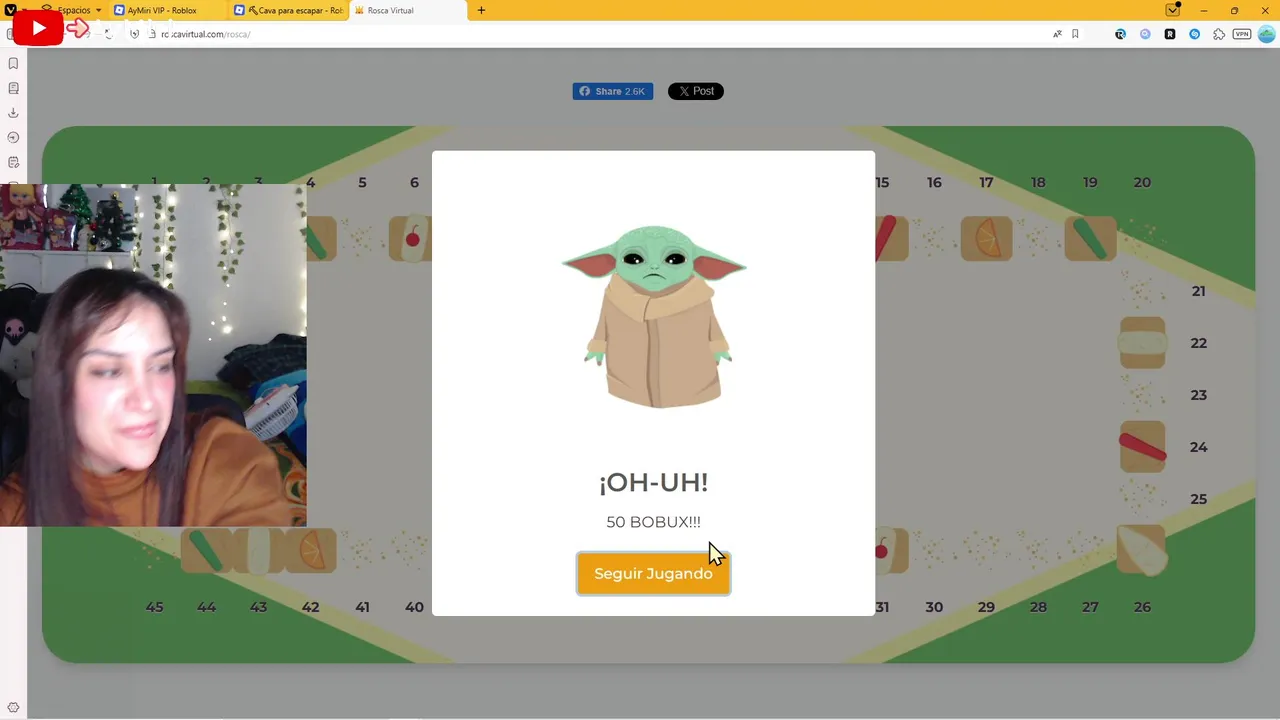Select green rosca piece near 44
This screenshot has width=1280, height=720.
click(205, 550)
